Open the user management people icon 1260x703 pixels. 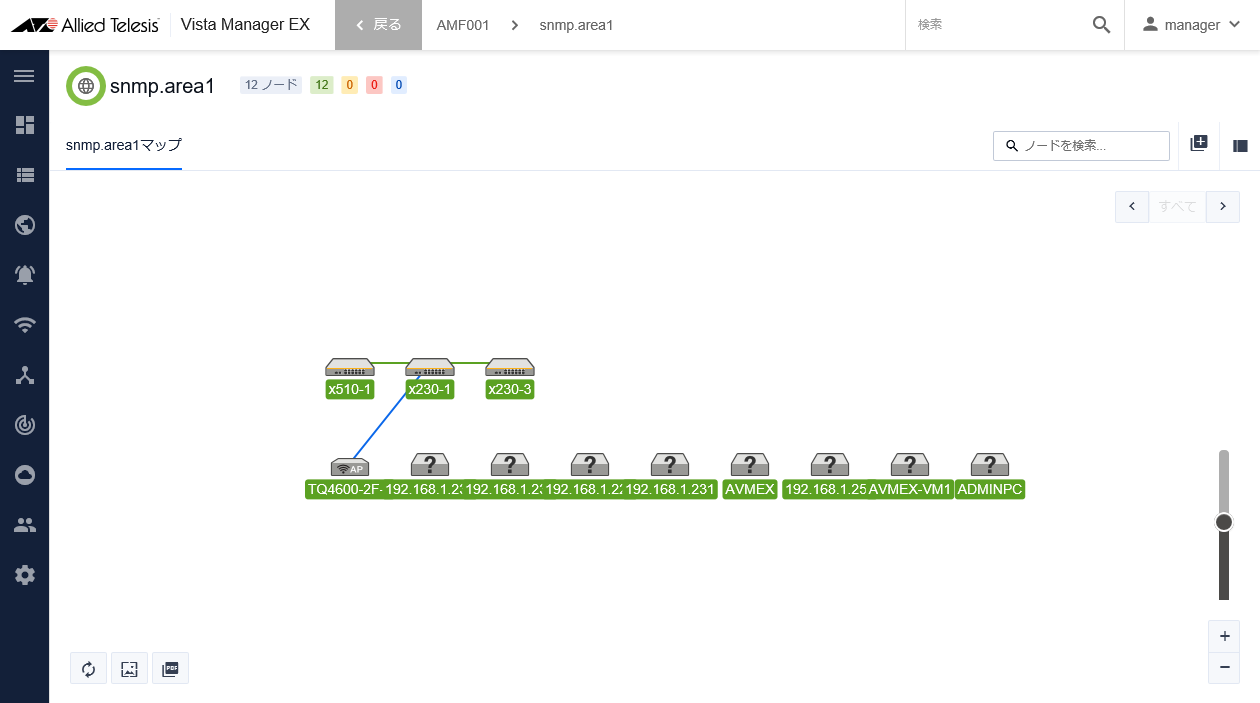(25, 525)
